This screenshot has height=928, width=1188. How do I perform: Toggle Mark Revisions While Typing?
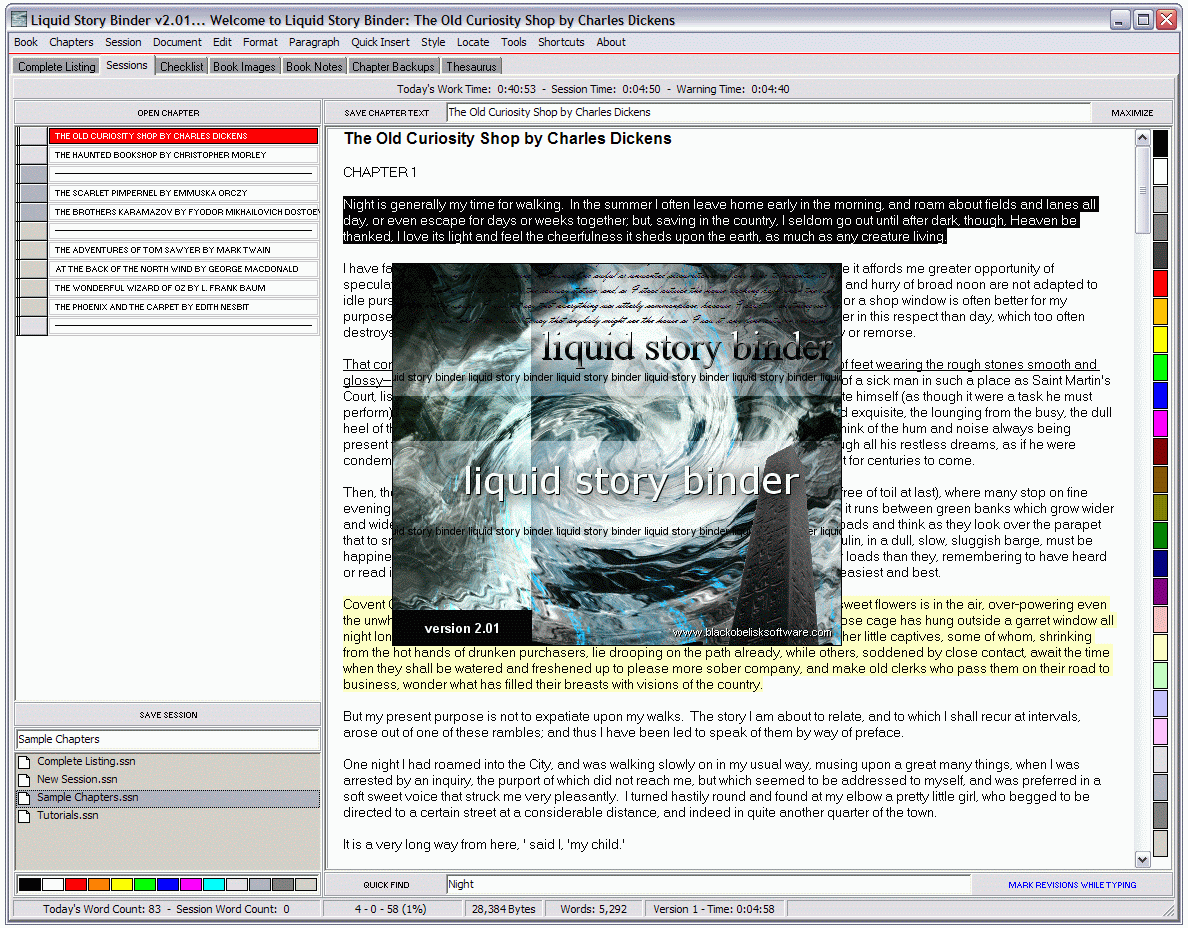[1072, 885]
